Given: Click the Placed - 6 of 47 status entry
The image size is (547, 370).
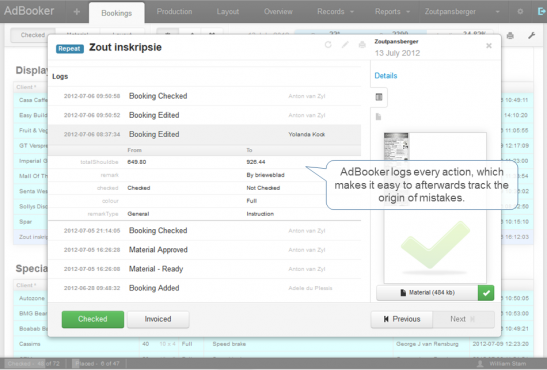Looking at the screenshot, I should pyautogui.click(x=97, y=364).
